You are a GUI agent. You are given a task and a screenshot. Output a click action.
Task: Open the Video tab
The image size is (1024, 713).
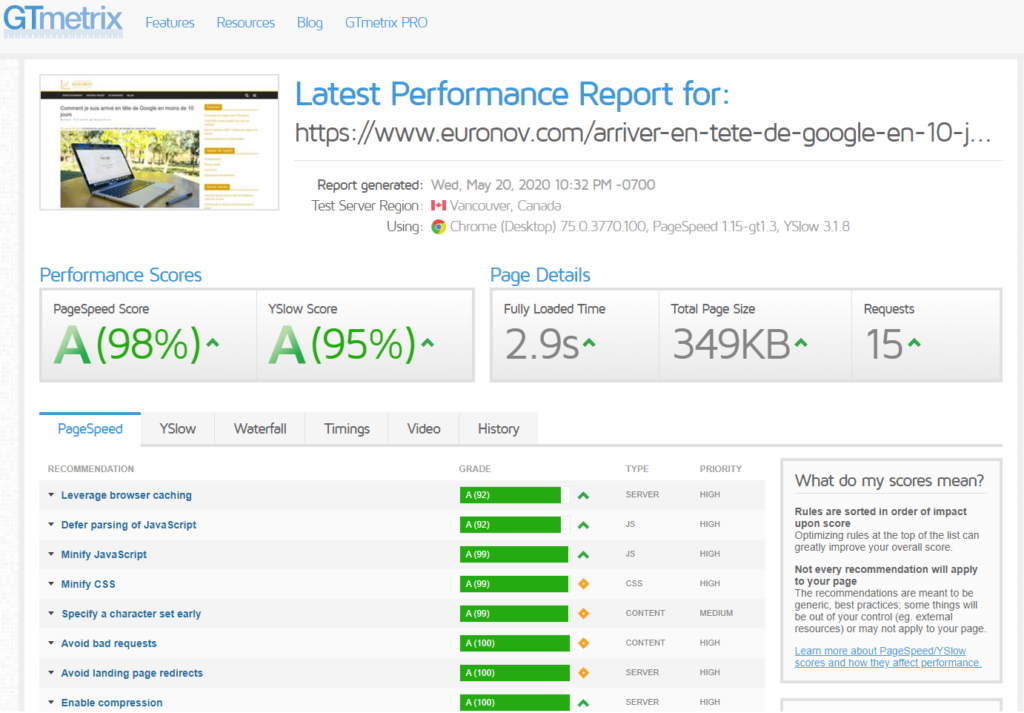coord(424,429)
